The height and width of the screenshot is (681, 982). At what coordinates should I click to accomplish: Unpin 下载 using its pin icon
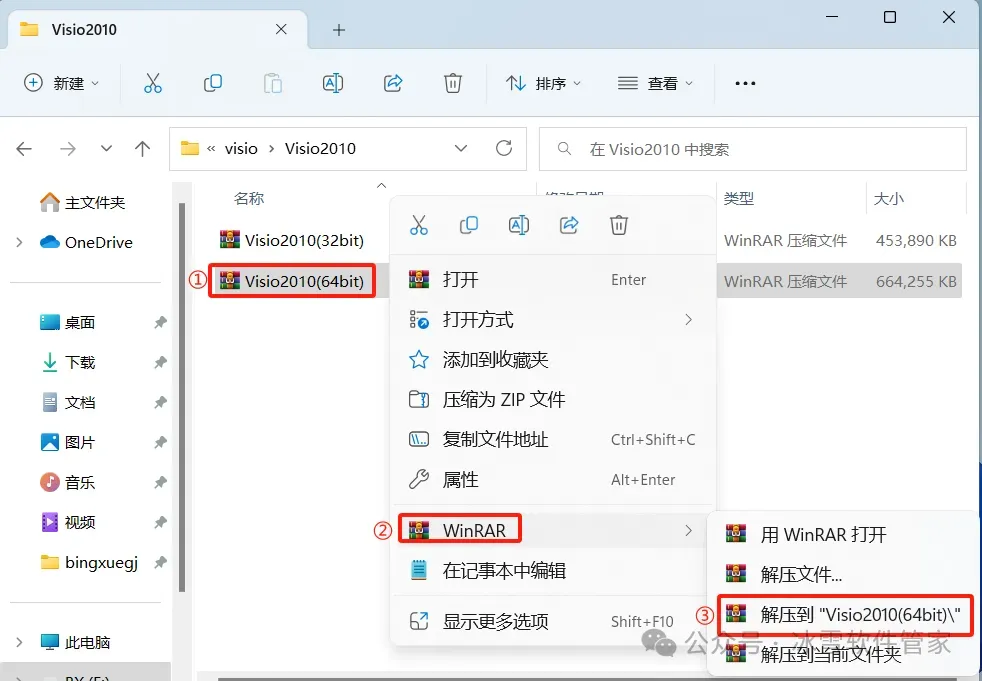[160, 362]
